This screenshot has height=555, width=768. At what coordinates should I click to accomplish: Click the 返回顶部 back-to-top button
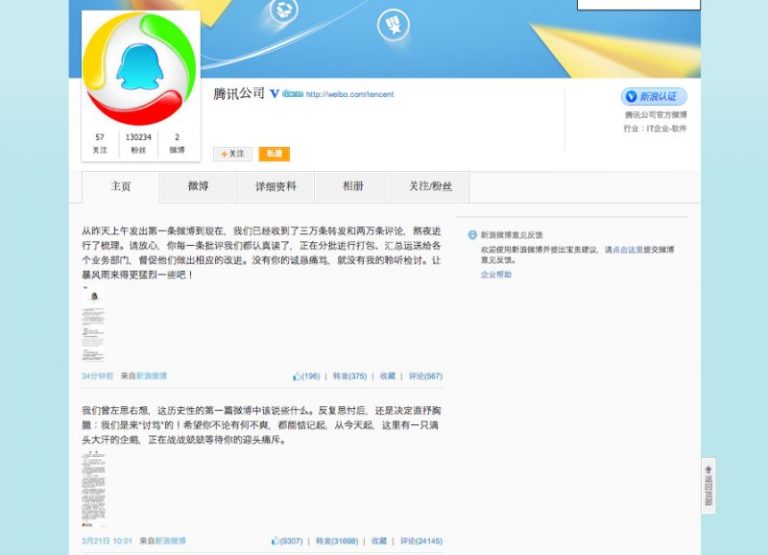tap(708, 486)
